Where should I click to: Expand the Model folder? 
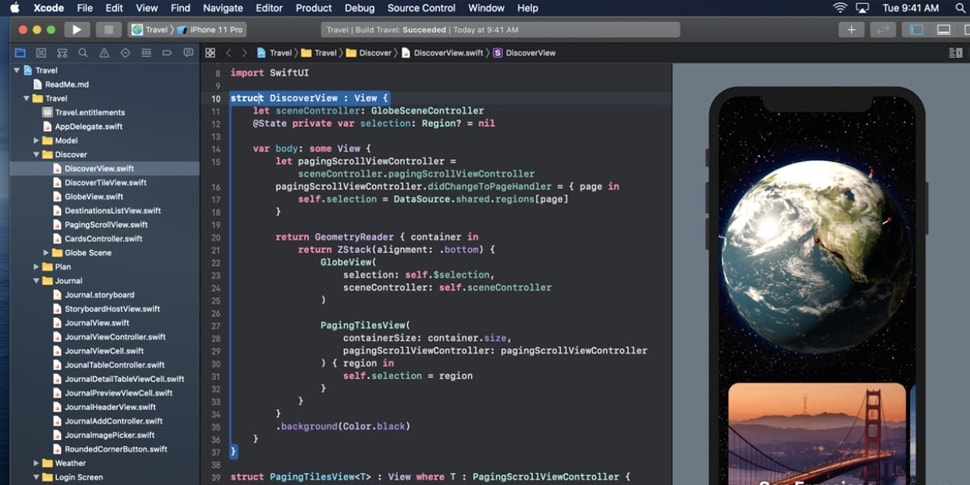36,140
